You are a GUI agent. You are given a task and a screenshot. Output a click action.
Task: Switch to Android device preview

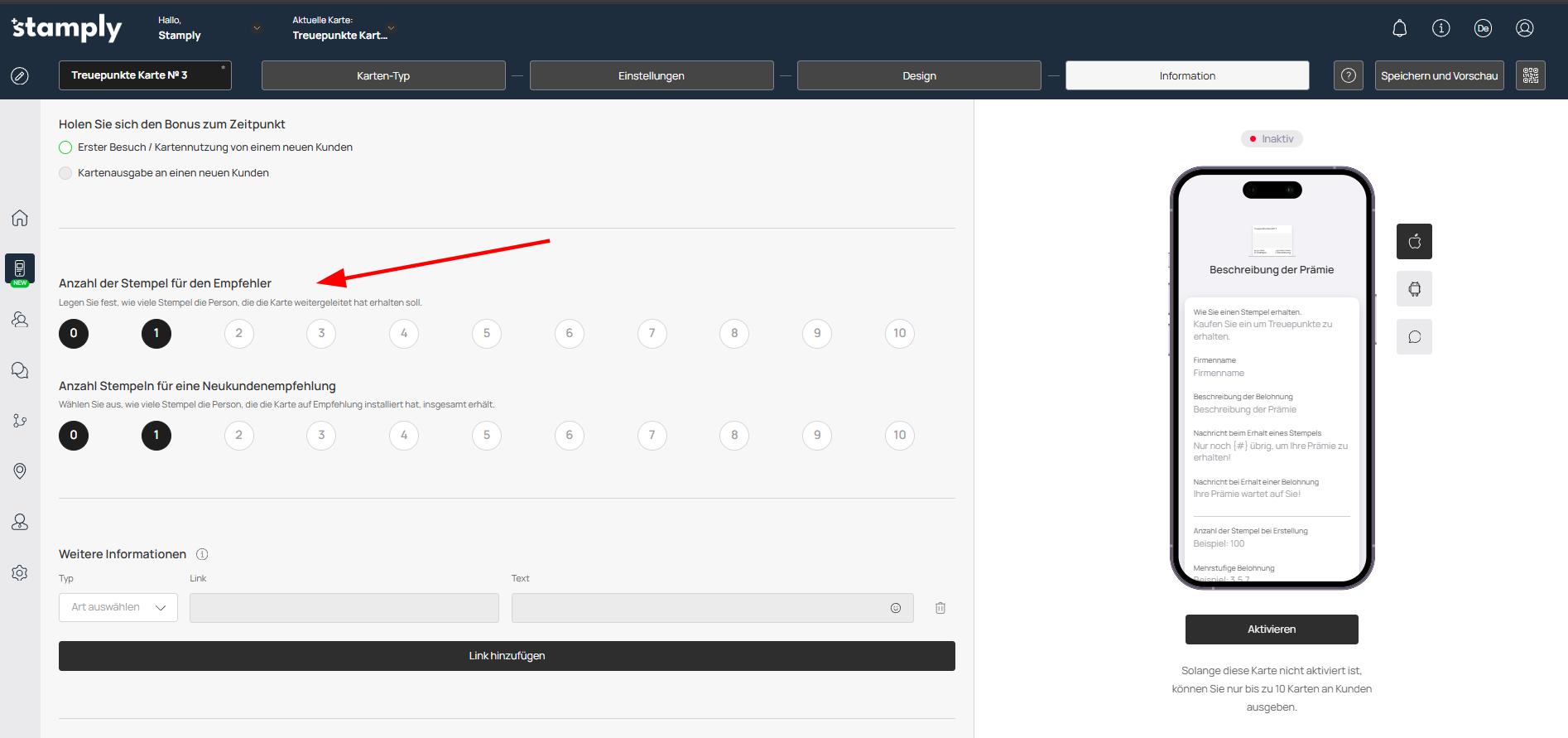1414,289
